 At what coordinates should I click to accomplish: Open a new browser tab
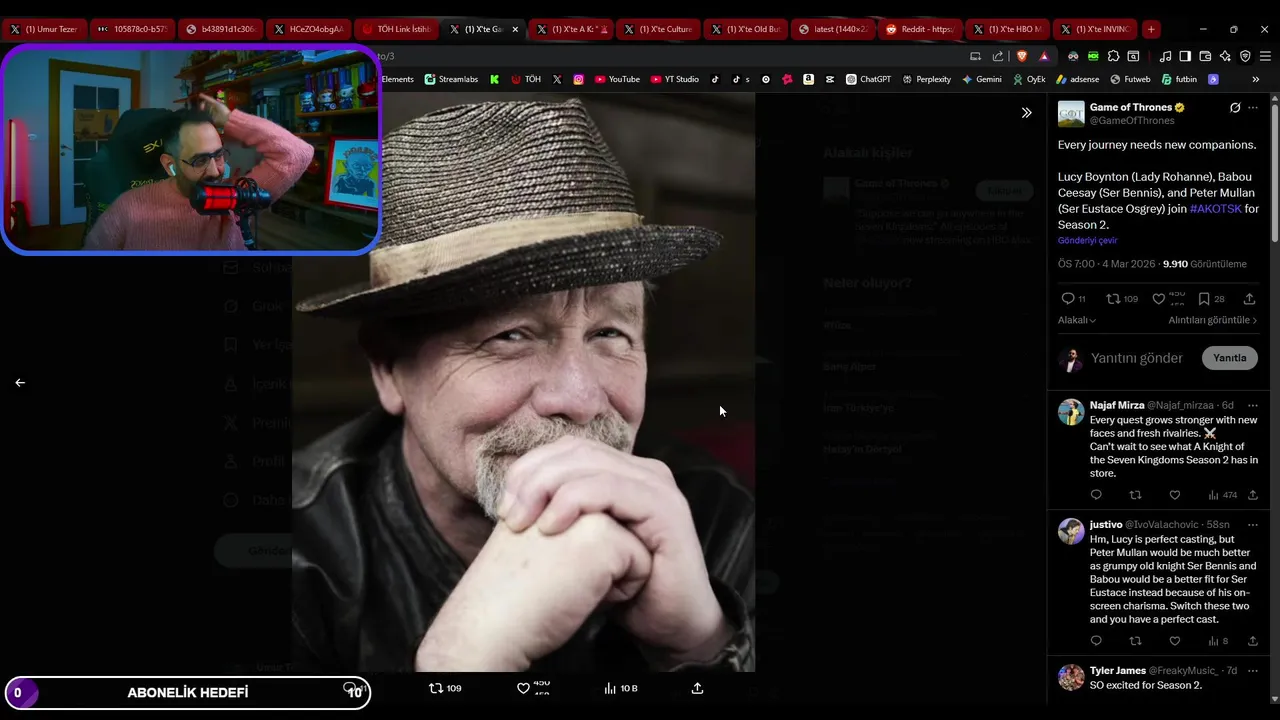click(1151, 29)
